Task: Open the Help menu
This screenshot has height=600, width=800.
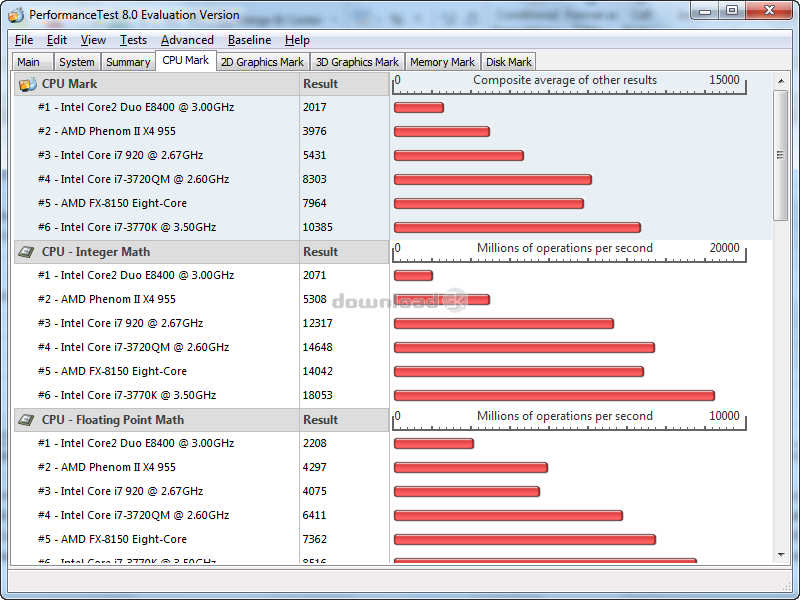Action: coord(297,40)
